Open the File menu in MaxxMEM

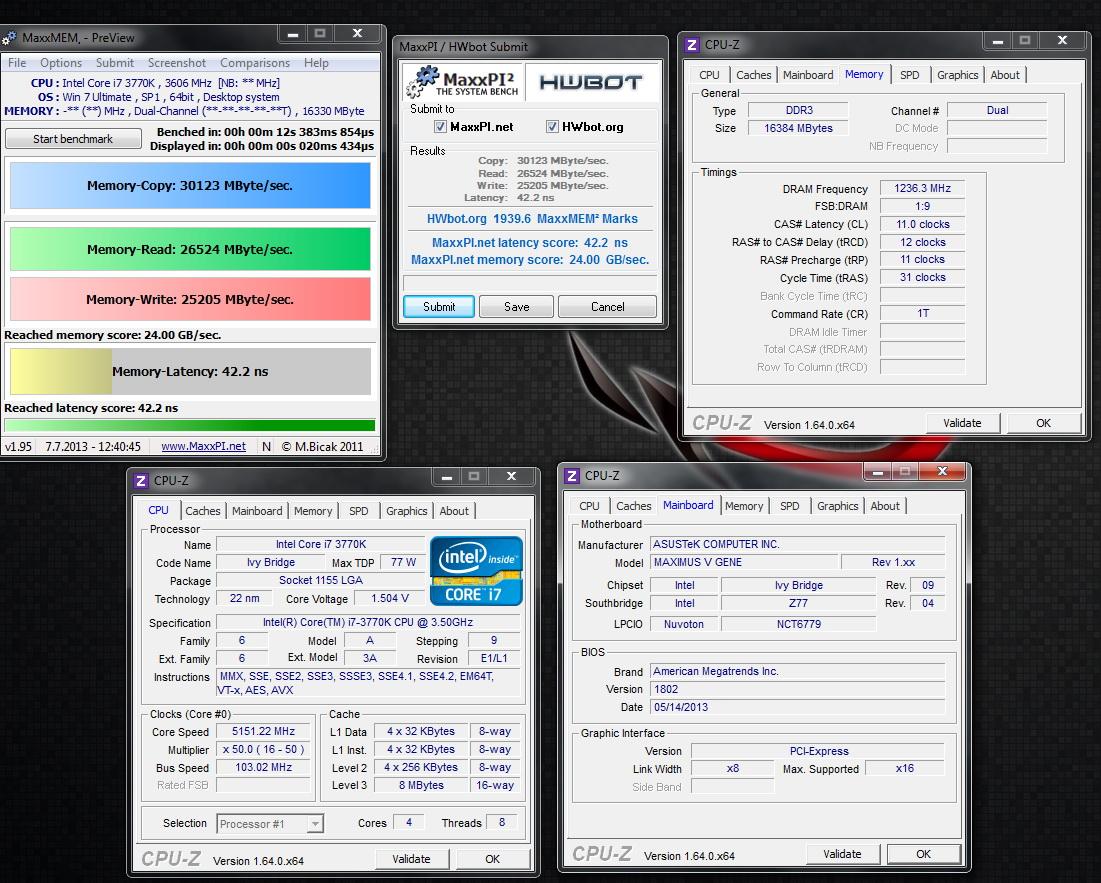click(x=17, y=63)
